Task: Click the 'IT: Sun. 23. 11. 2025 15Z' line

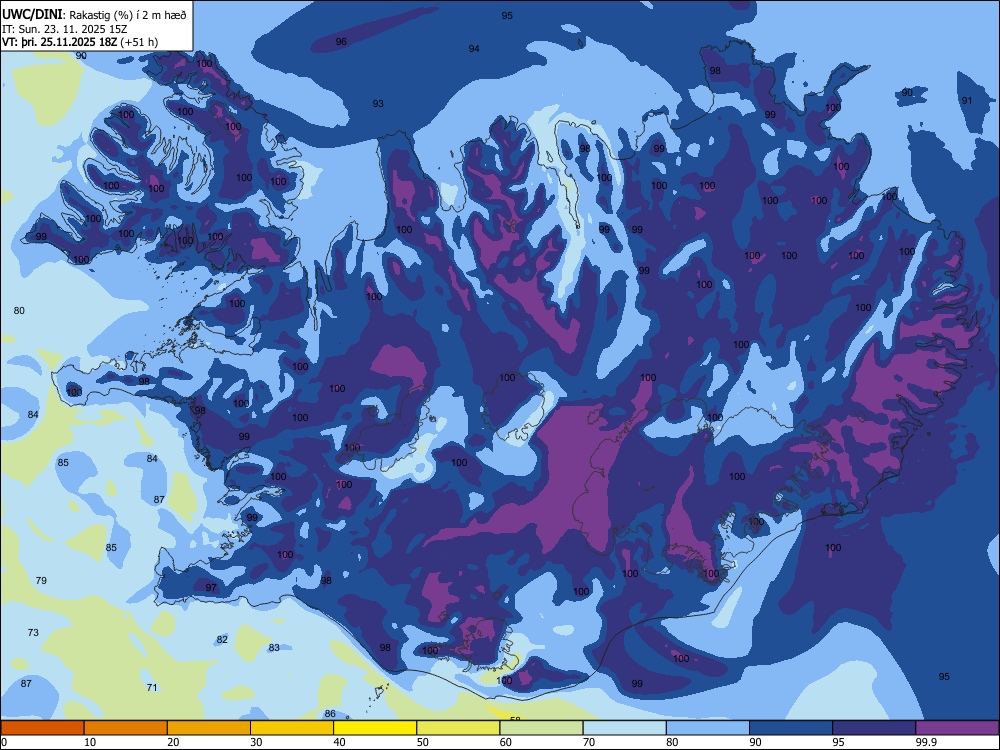Action: point(62,29)
